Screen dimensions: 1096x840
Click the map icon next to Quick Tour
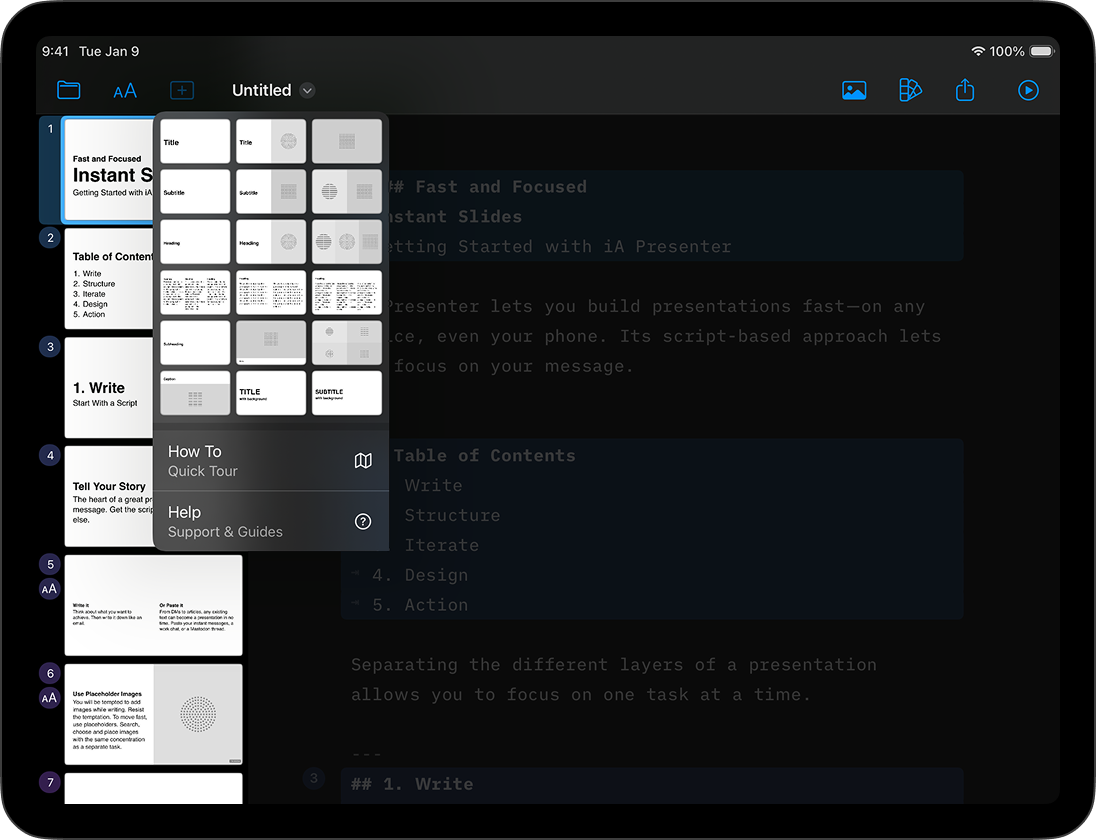pos(363,461)
